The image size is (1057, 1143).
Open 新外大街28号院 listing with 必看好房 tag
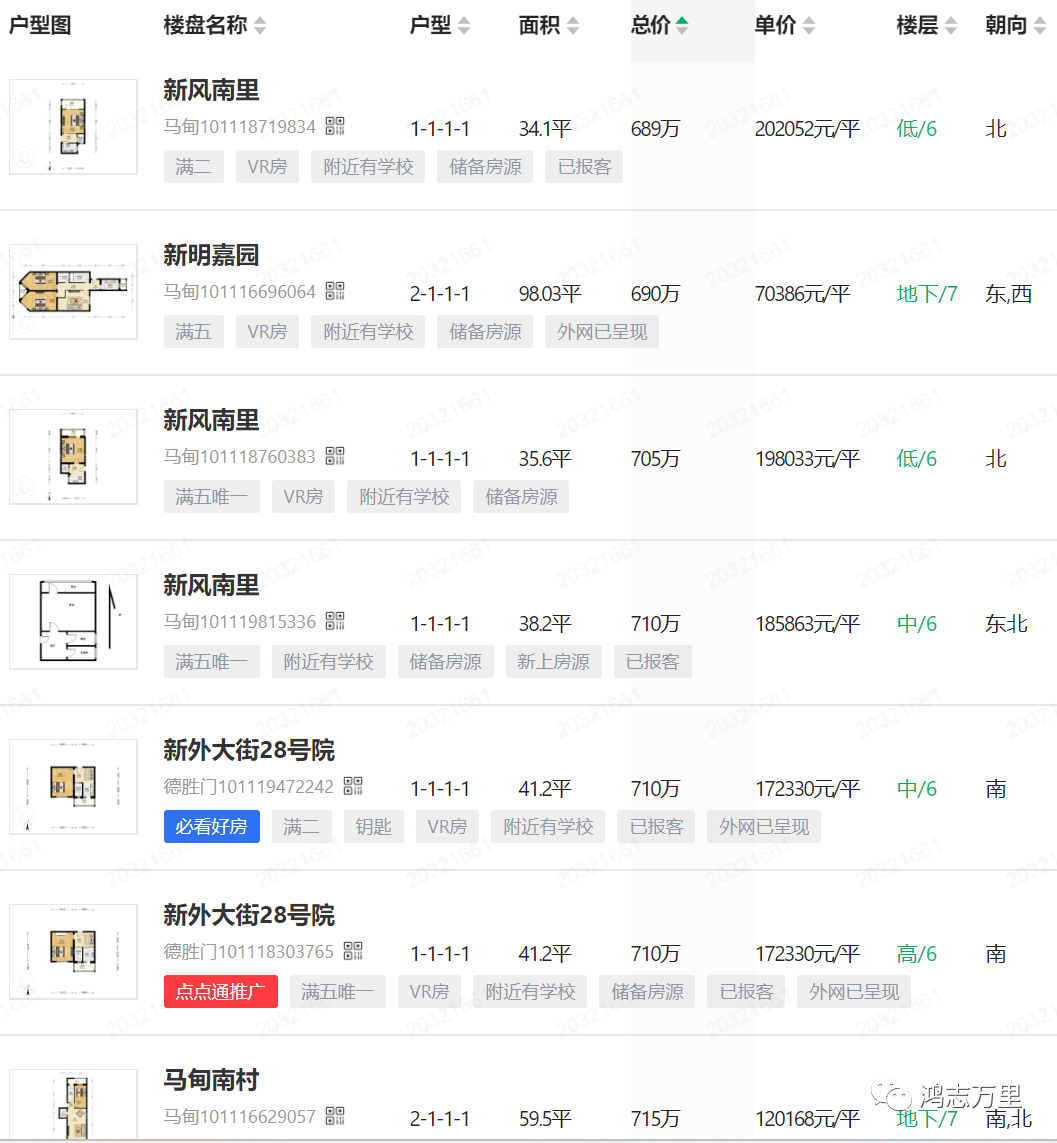coord(249,750)
